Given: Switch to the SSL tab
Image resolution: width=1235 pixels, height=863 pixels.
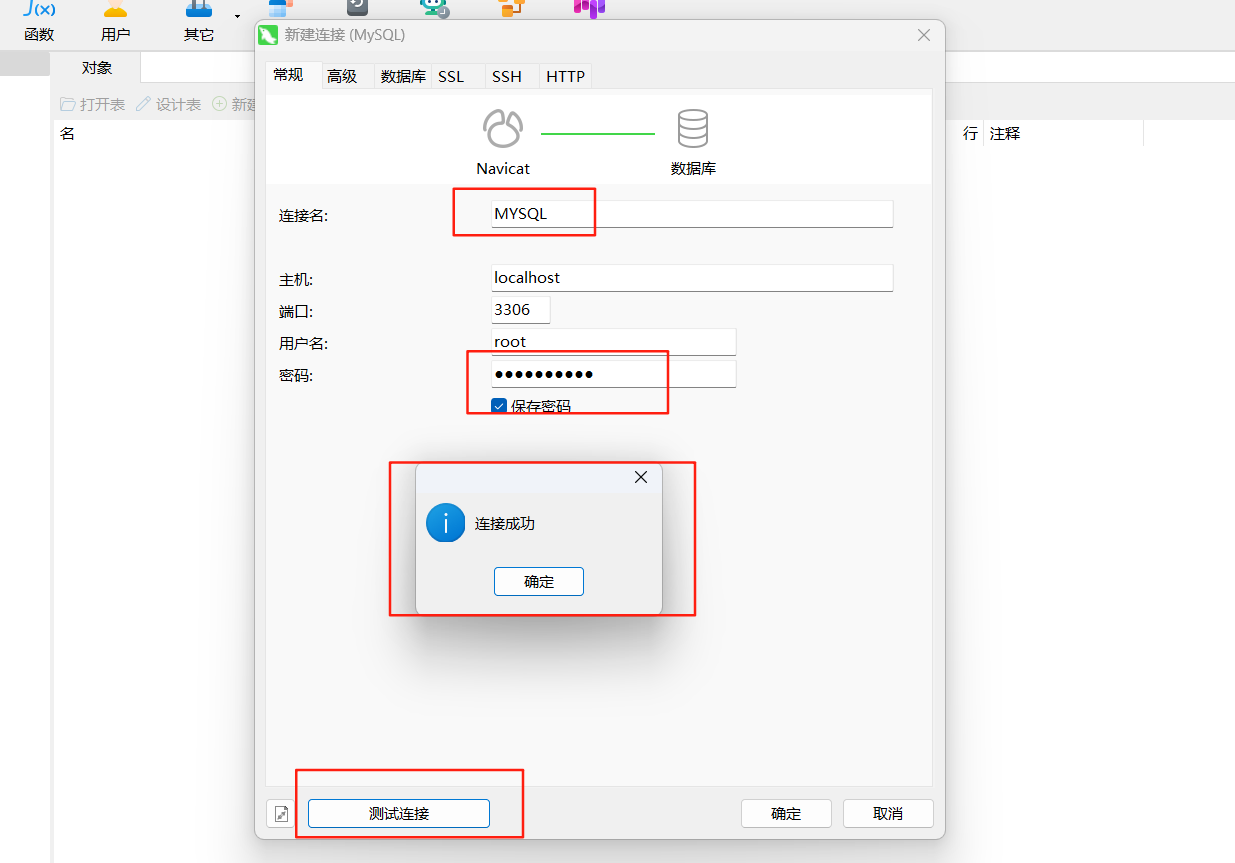Looking at the screenshot, I should [451, 76].
